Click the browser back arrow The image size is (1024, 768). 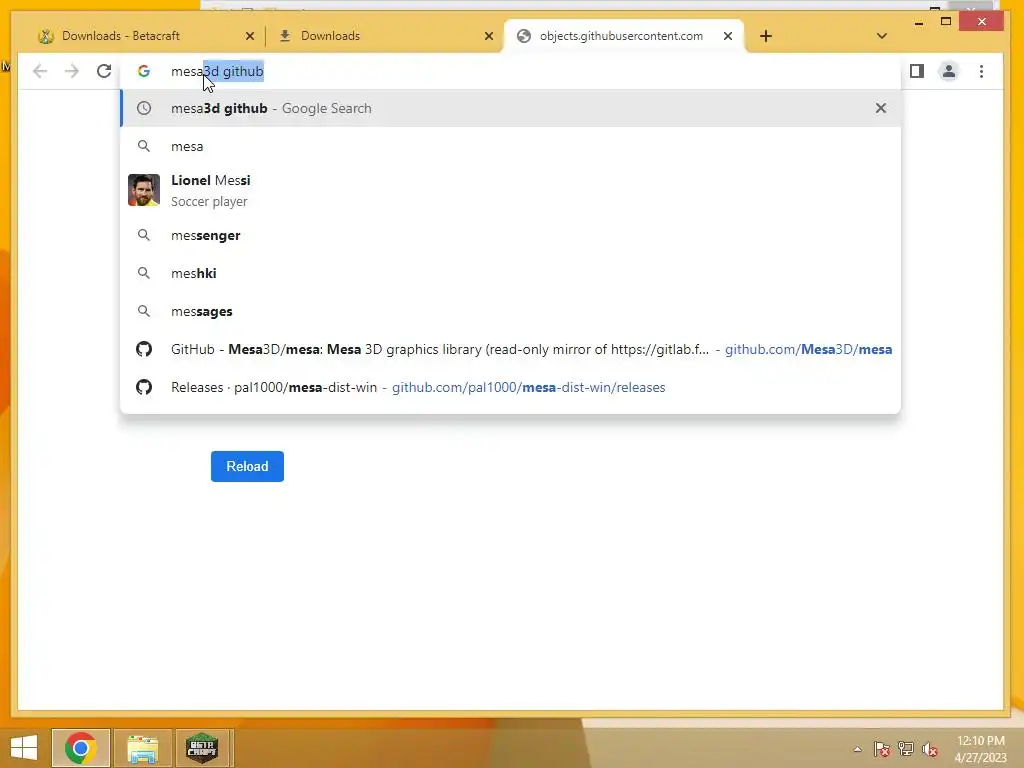[40, 71]
